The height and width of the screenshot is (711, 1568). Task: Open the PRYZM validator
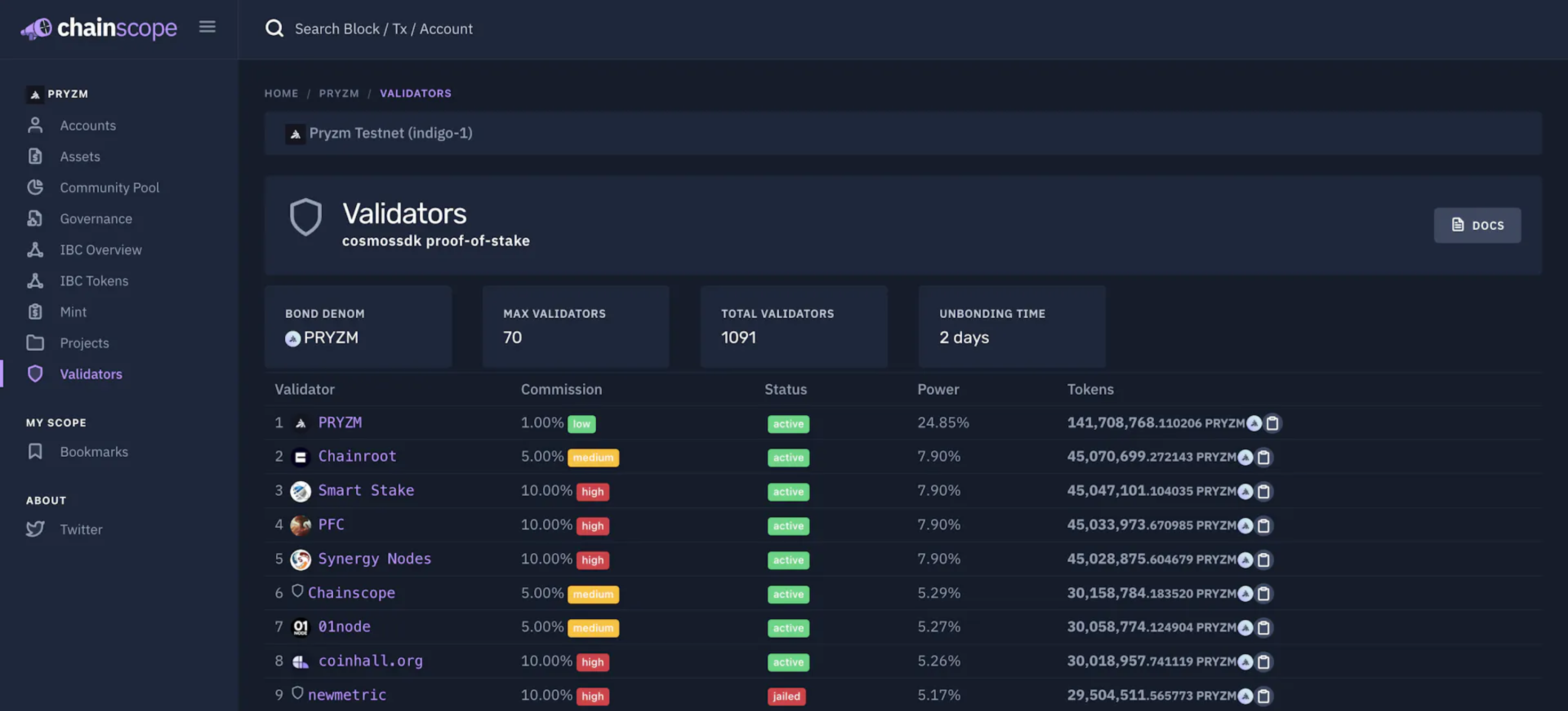coord(340,422)
